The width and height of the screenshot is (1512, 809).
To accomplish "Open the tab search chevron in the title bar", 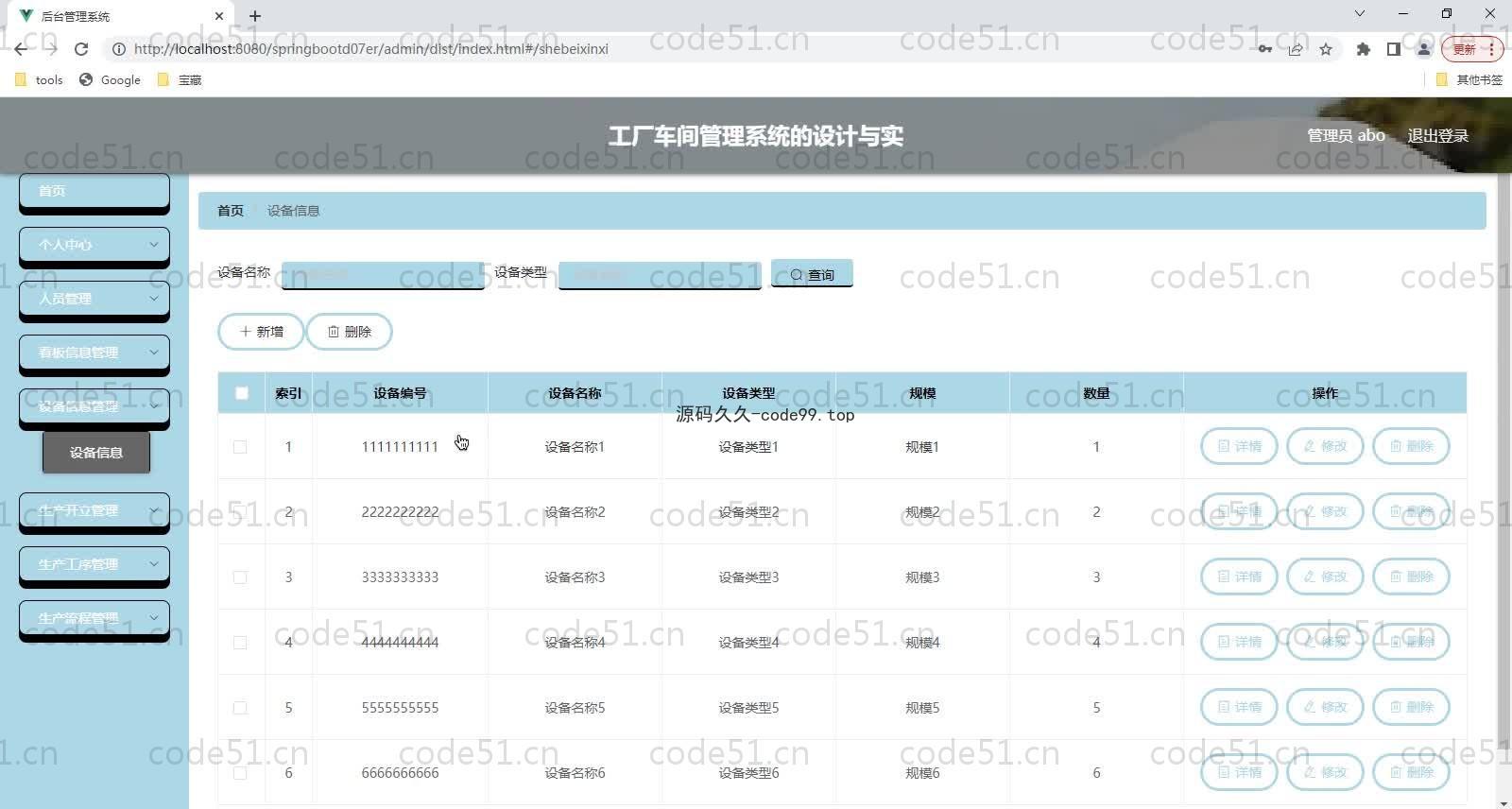I will [1360, 14].
